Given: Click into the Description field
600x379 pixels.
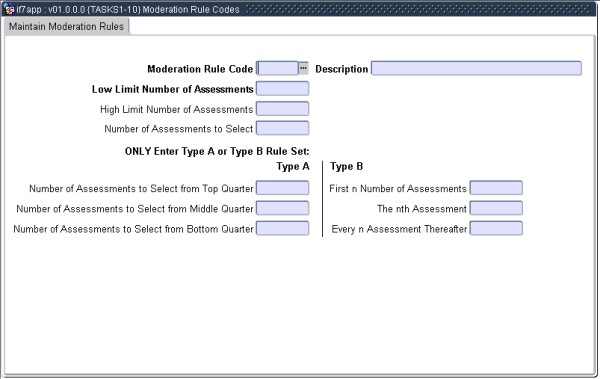Looking at the screenshot, I should coord(476,69).
